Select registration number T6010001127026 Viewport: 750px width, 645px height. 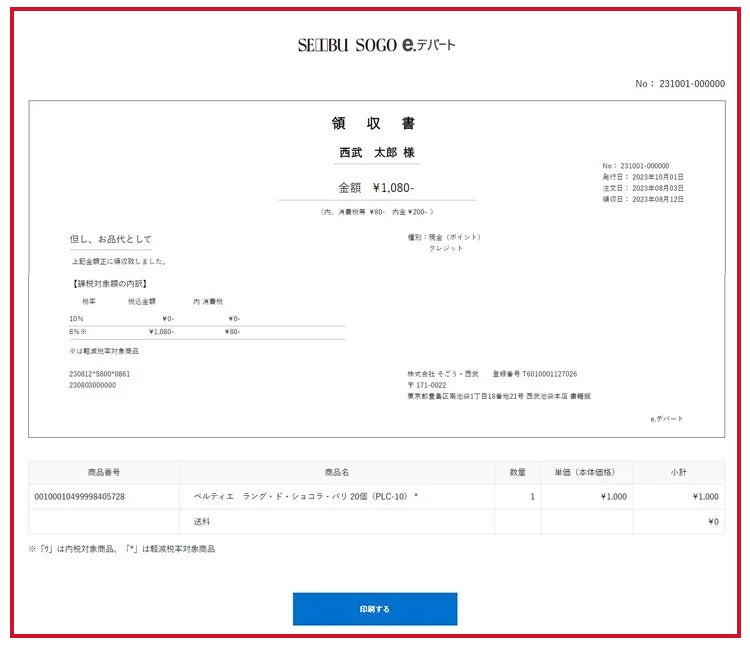click(x=550, y=374)
